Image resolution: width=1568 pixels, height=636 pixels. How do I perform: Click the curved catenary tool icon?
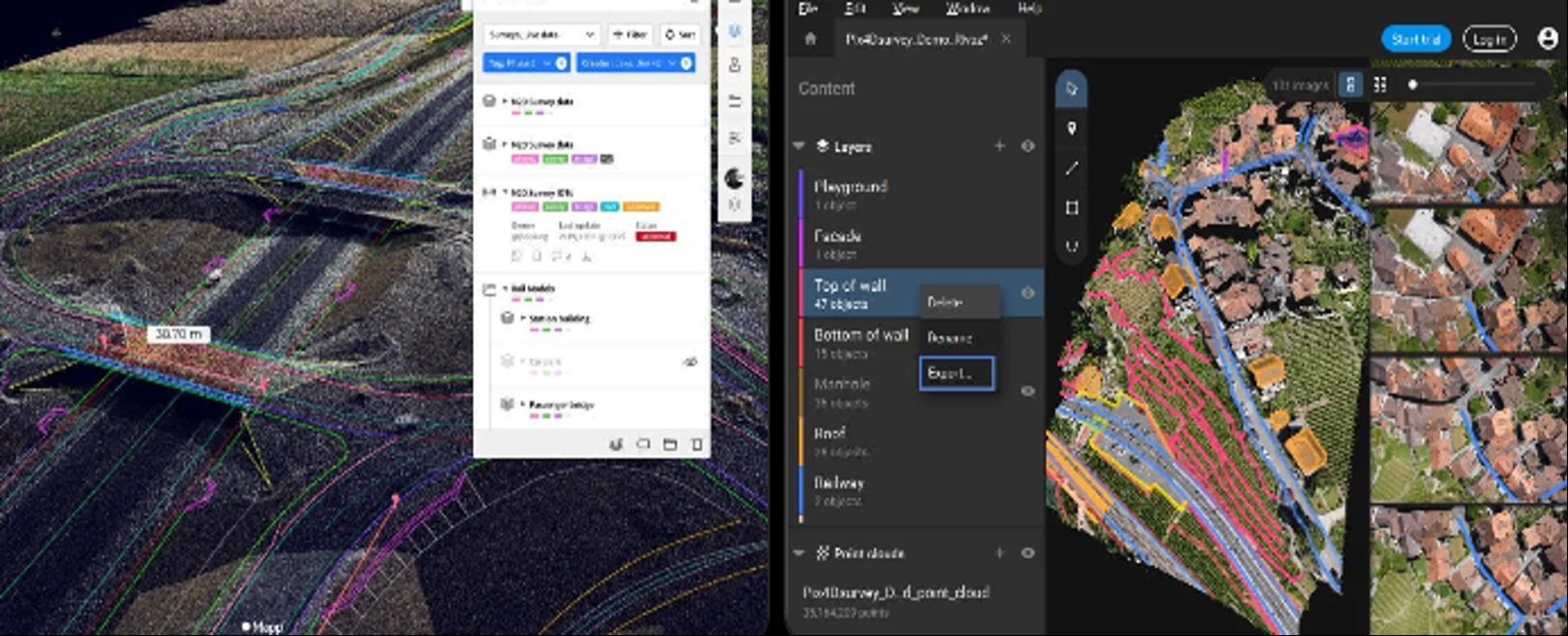pyautogui.click(x=1071, y=247)
